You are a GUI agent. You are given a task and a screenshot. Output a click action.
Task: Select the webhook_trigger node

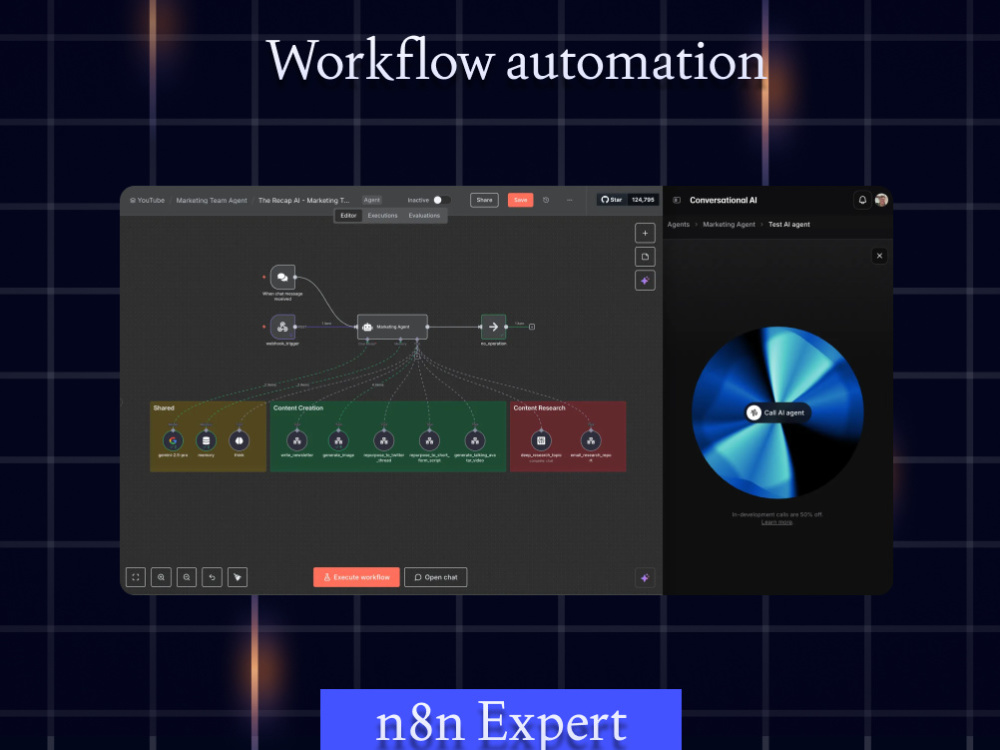tap(283, 327)
